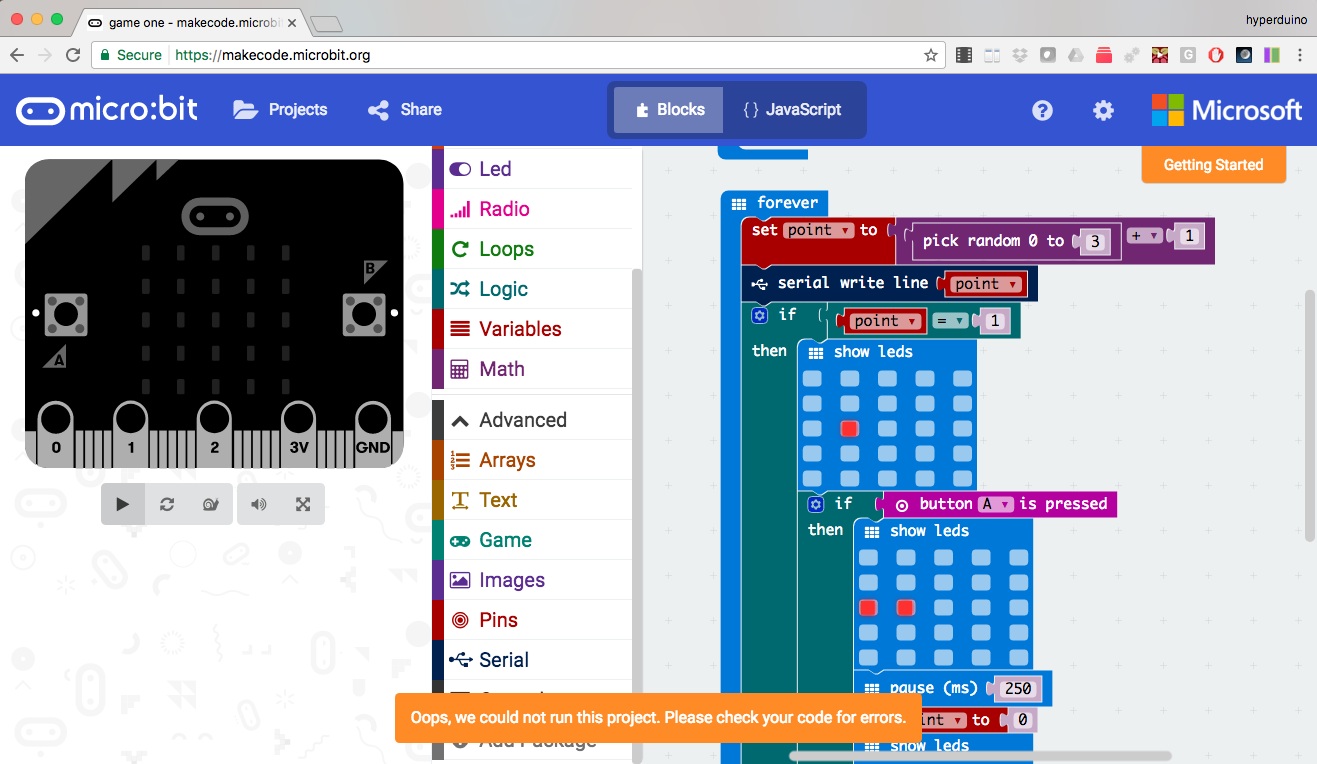Open the plus operator dropdown
Screen dimensions: 1317x764
point(1145,236)
